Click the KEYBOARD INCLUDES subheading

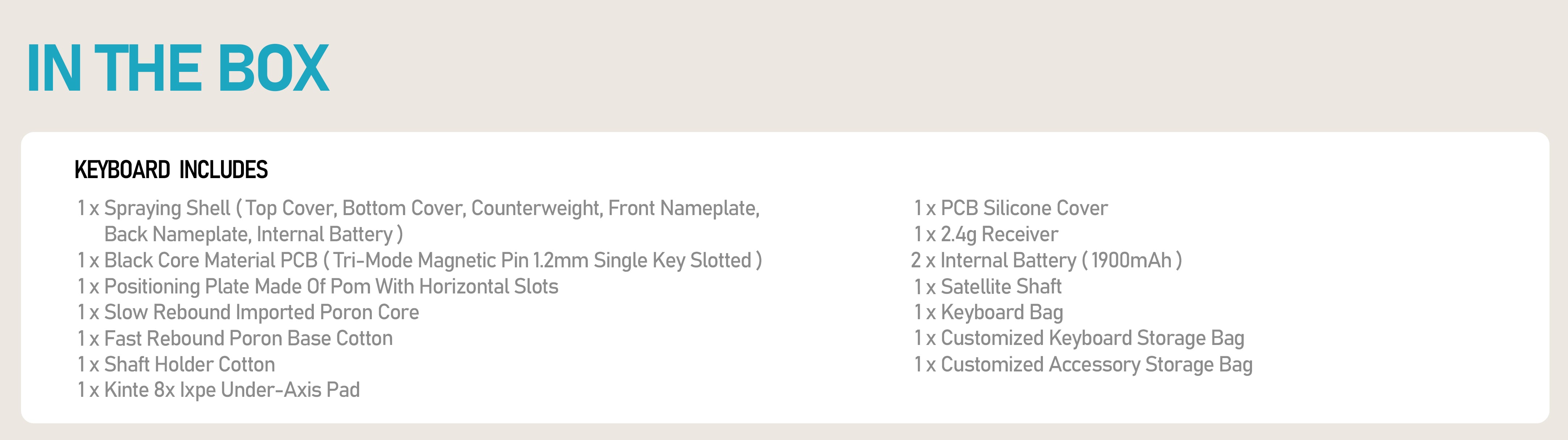(171, 169)
